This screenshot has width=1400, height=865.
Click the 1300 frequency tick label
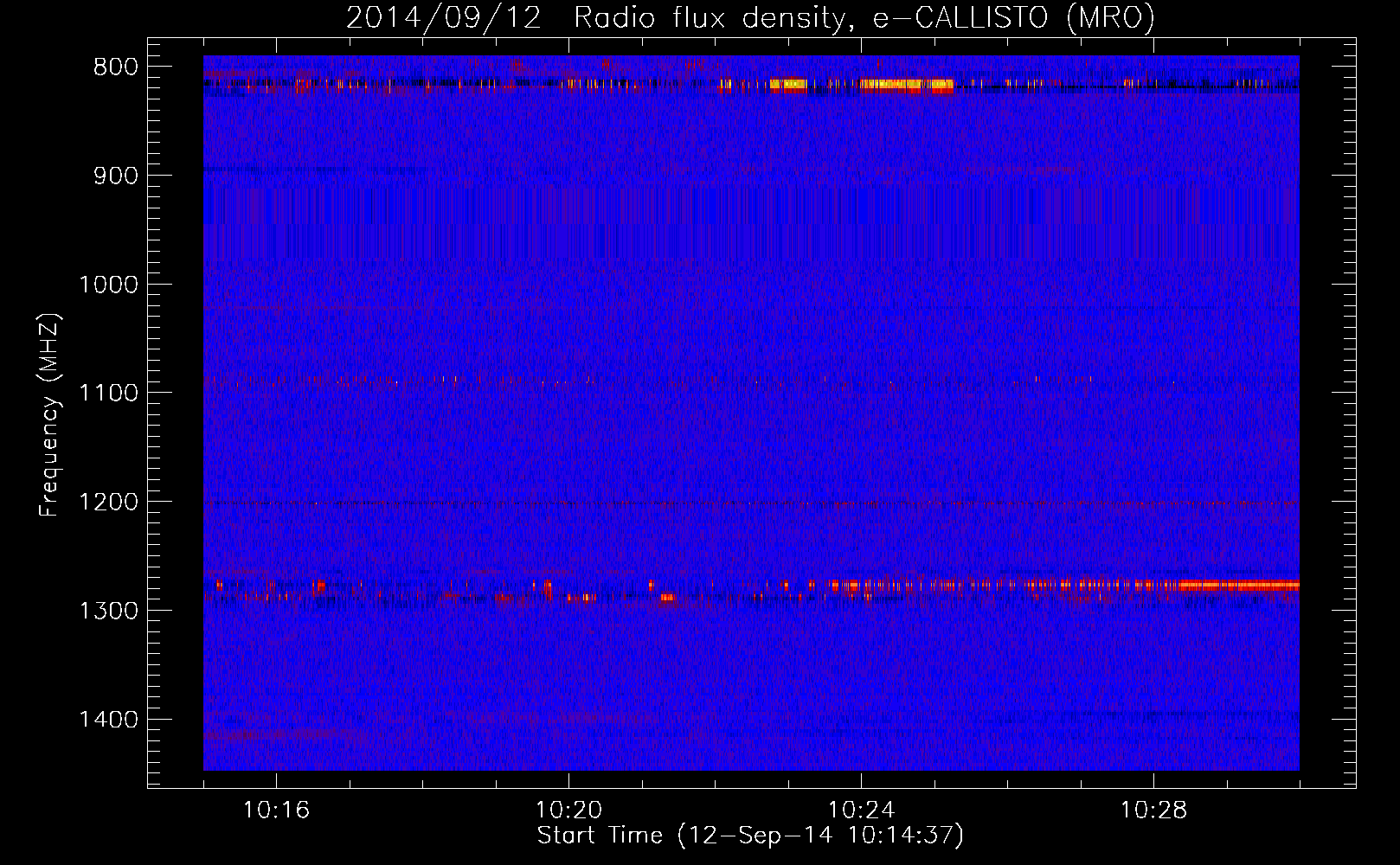(108, 611)
